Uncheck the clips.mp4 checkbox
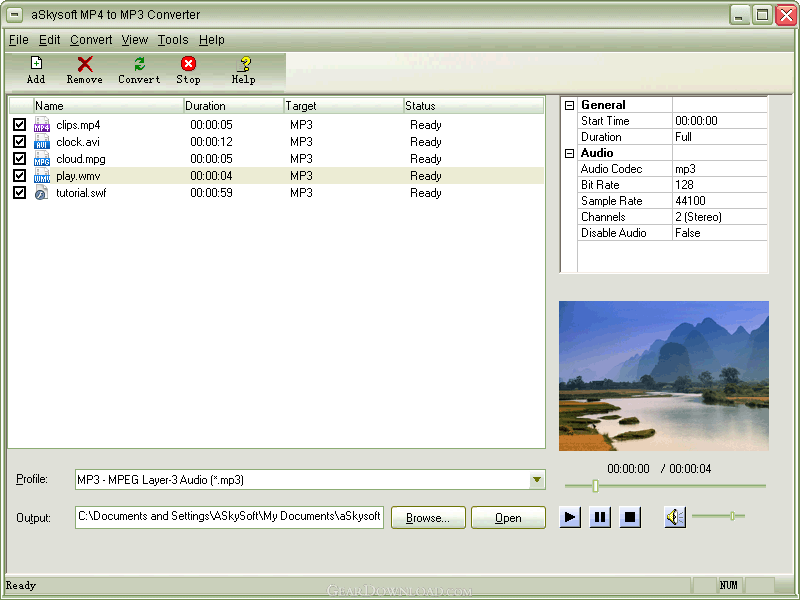Viewport: 800px width, 600px height. (19, 124)
